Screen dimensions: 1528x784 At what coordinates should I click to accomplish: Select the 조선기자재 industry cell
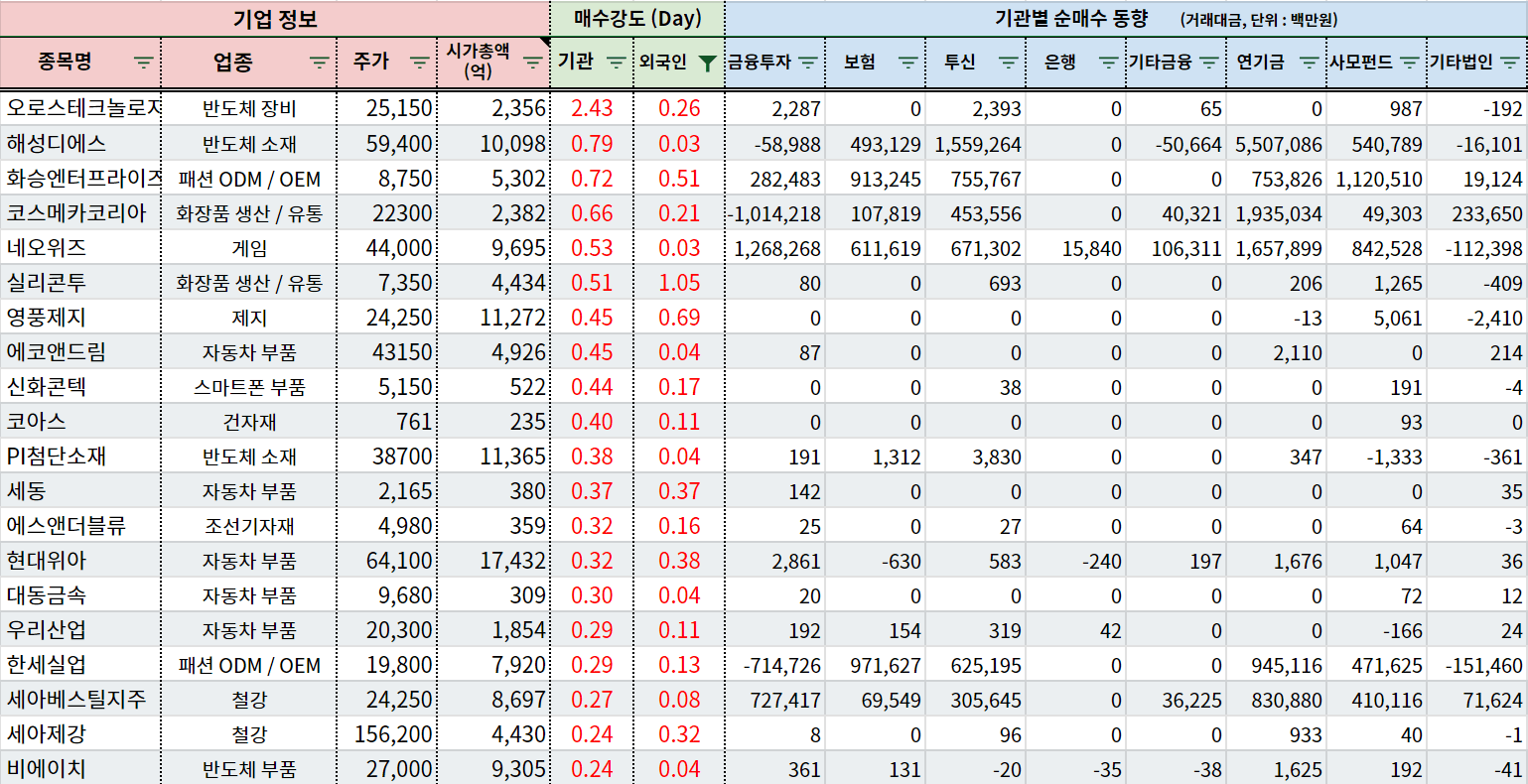pyautogui.click(x=249, y=525)
